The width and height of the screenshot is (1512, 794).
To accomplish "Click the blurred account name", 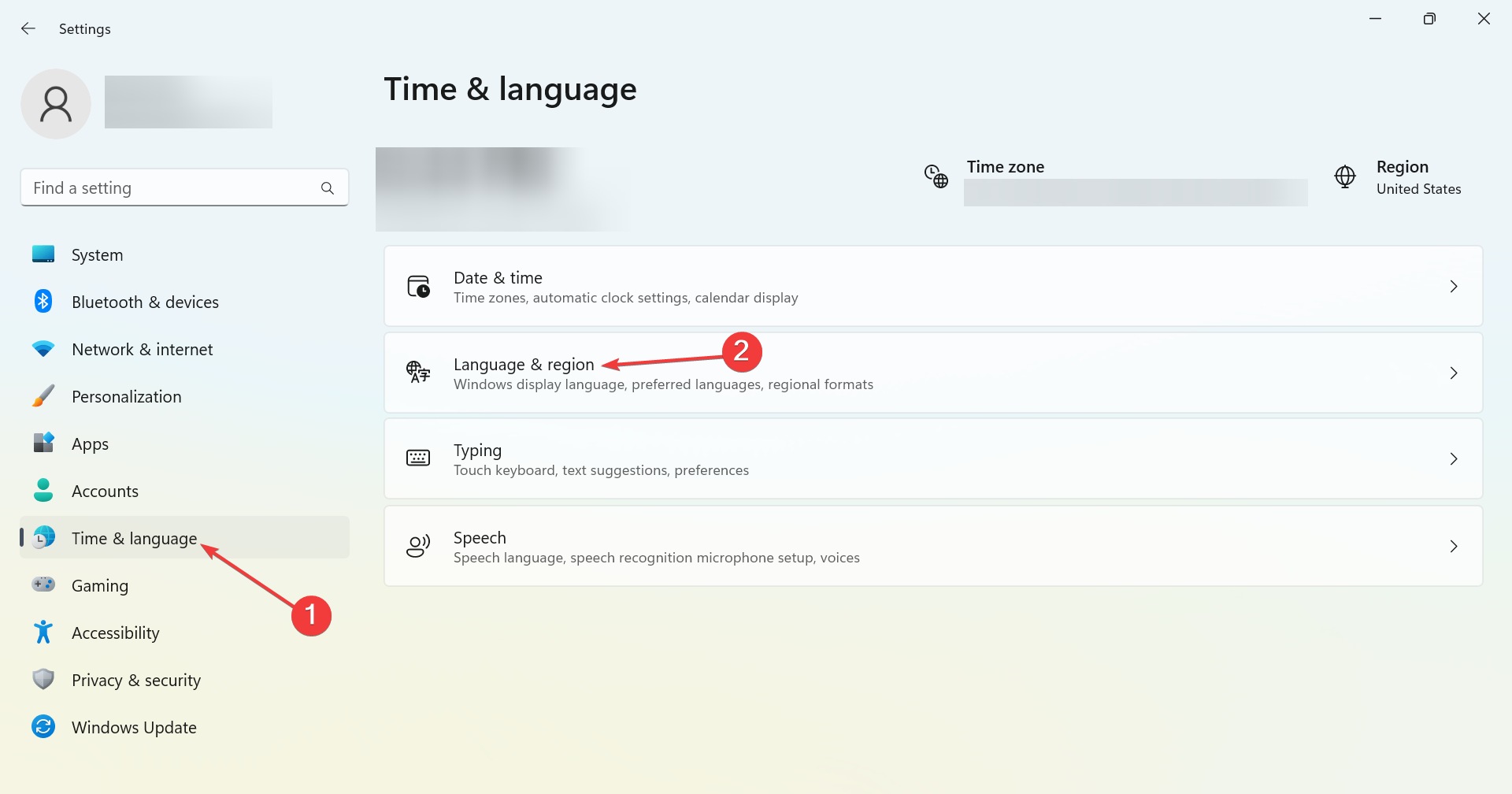I will (x=188, y=102).
